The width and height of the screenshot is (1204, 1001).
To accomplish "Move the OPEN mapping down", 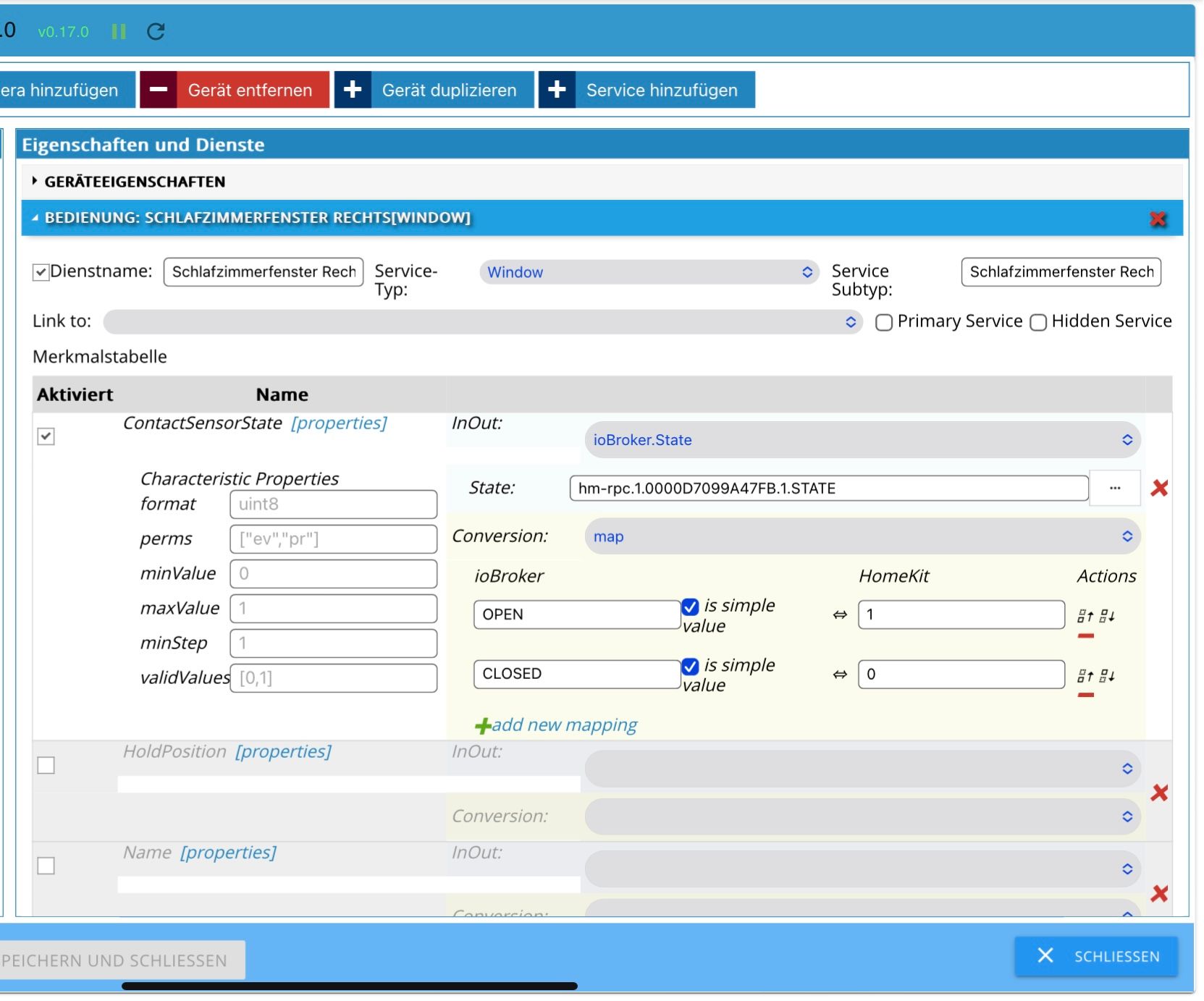I will coord(1107,615).
